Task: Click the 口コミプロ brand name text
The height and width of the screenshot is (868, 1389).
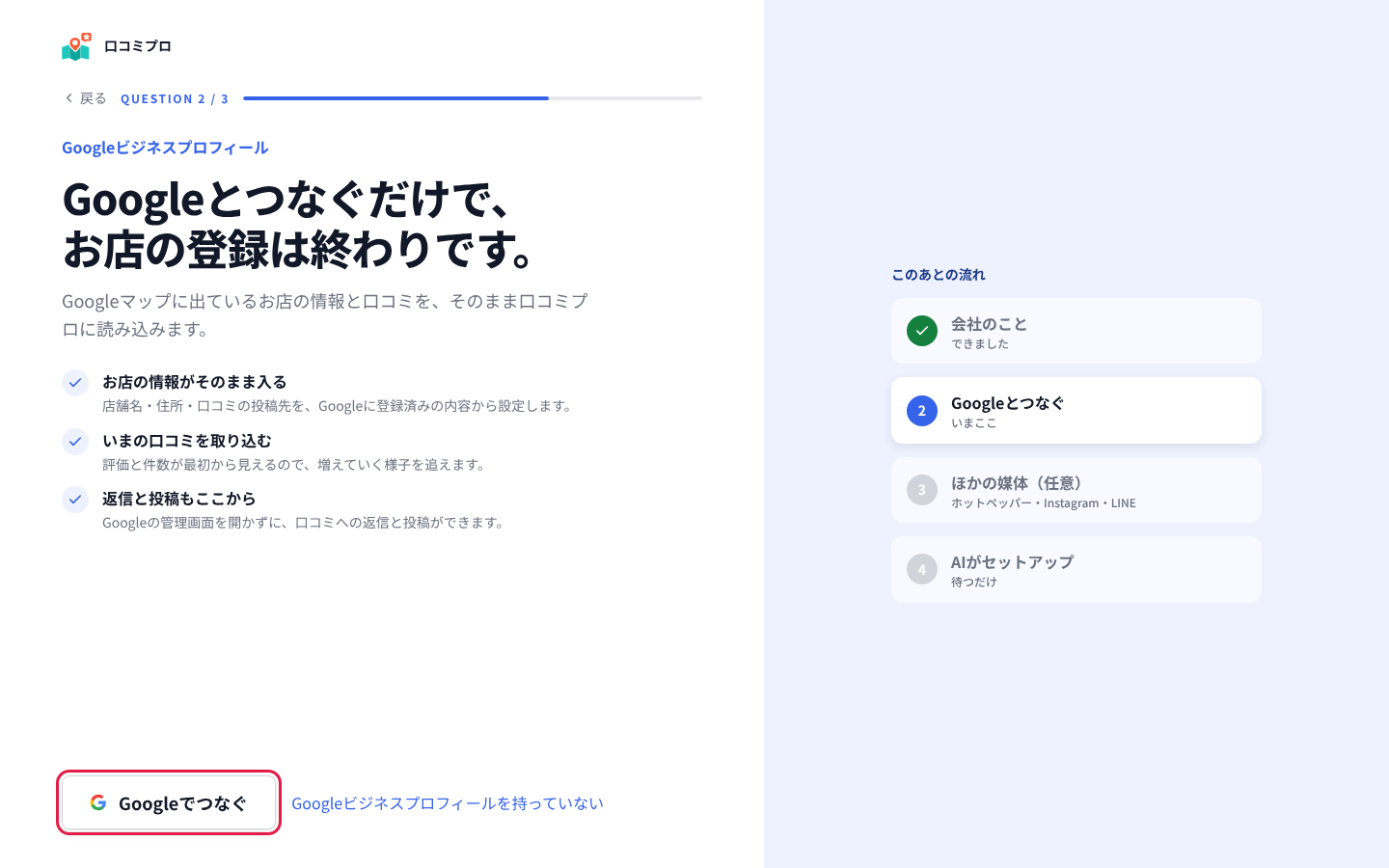Action: (137, 46)
